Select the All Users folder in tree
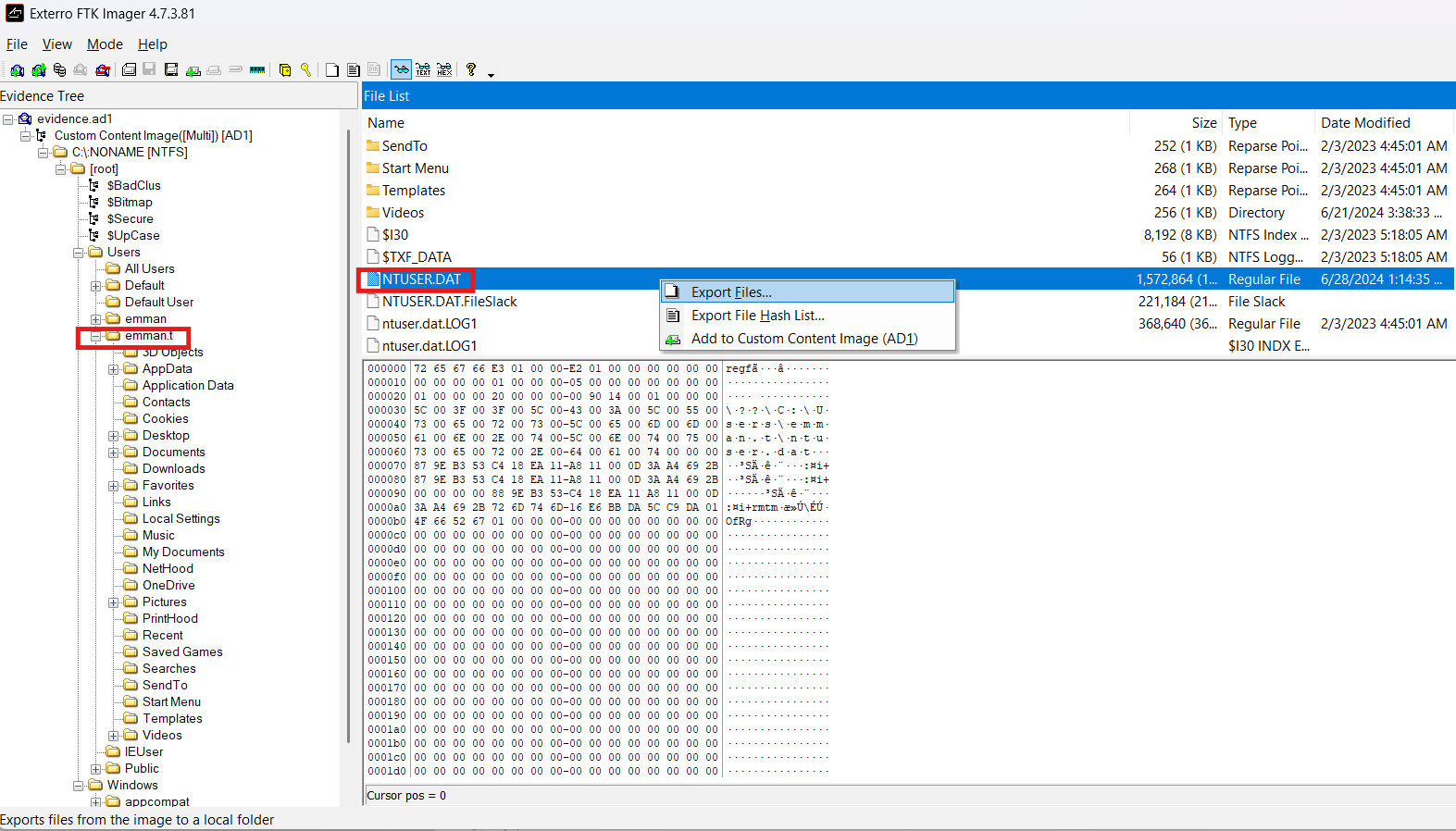The width and height of the screenshot is (1456, 831). [x=149, y=268]
